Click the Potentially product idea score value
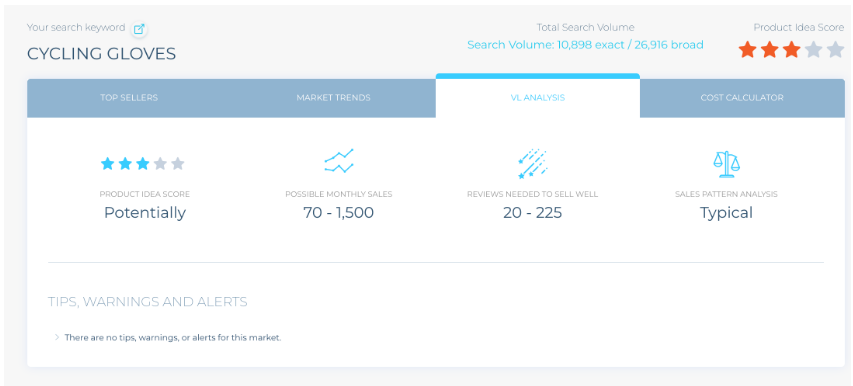 coord(145,213)
